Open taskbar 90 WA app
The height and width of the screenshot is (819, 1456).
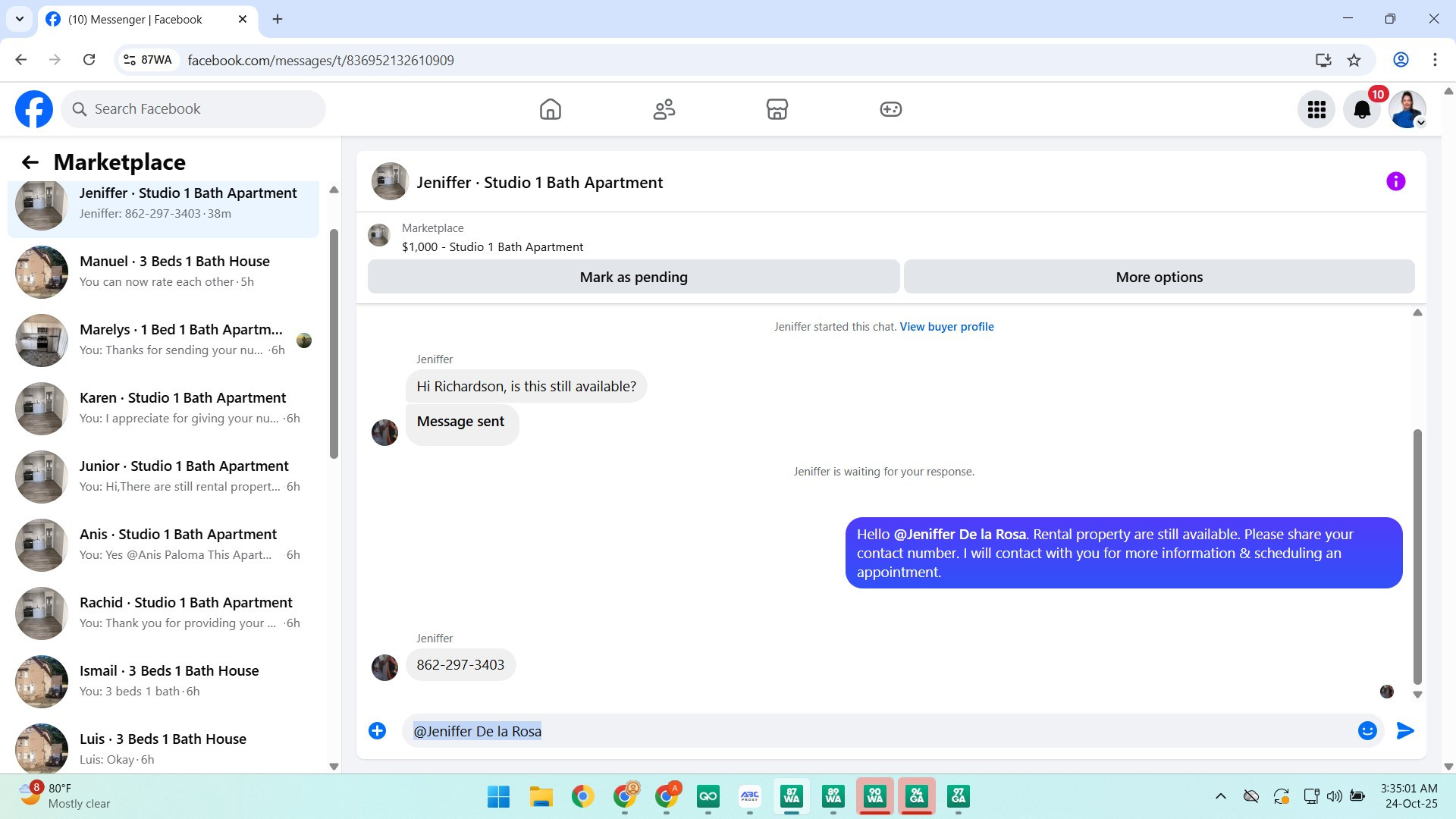pos(874,796)
